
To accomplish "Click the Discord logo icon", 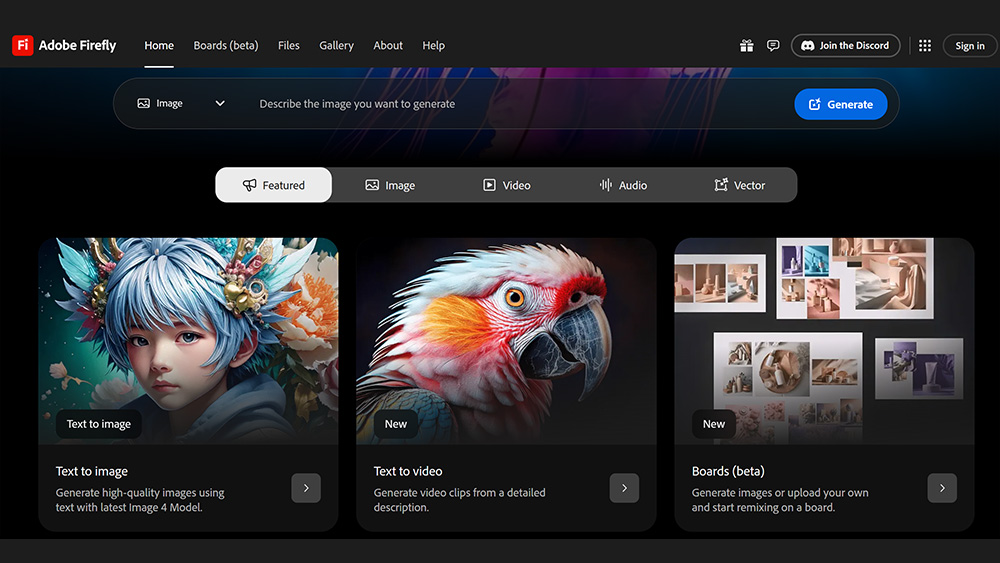I will (x=807, y=45).
